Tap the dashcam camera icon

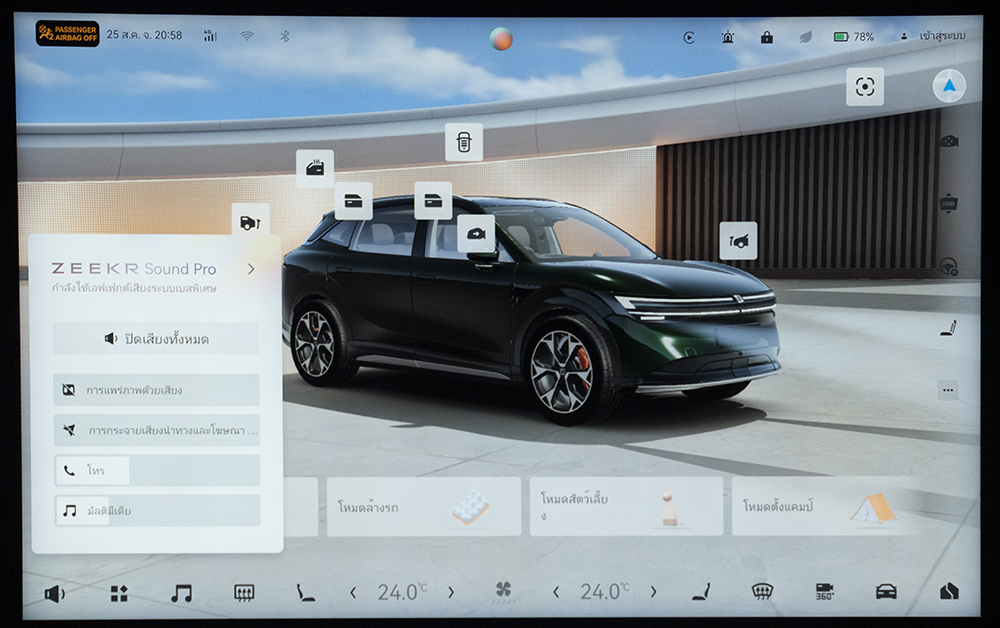pos(948,141)
